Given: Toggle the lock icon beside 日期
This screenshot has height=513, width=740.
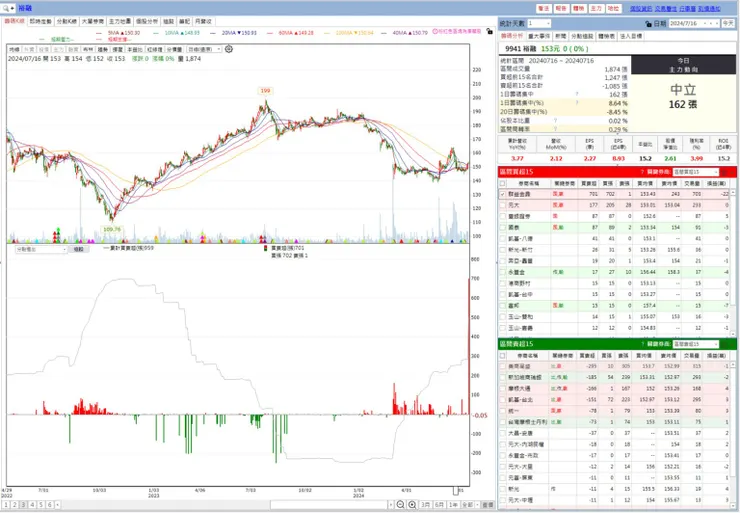Looking at the screenshot, I should coord(648,24).
